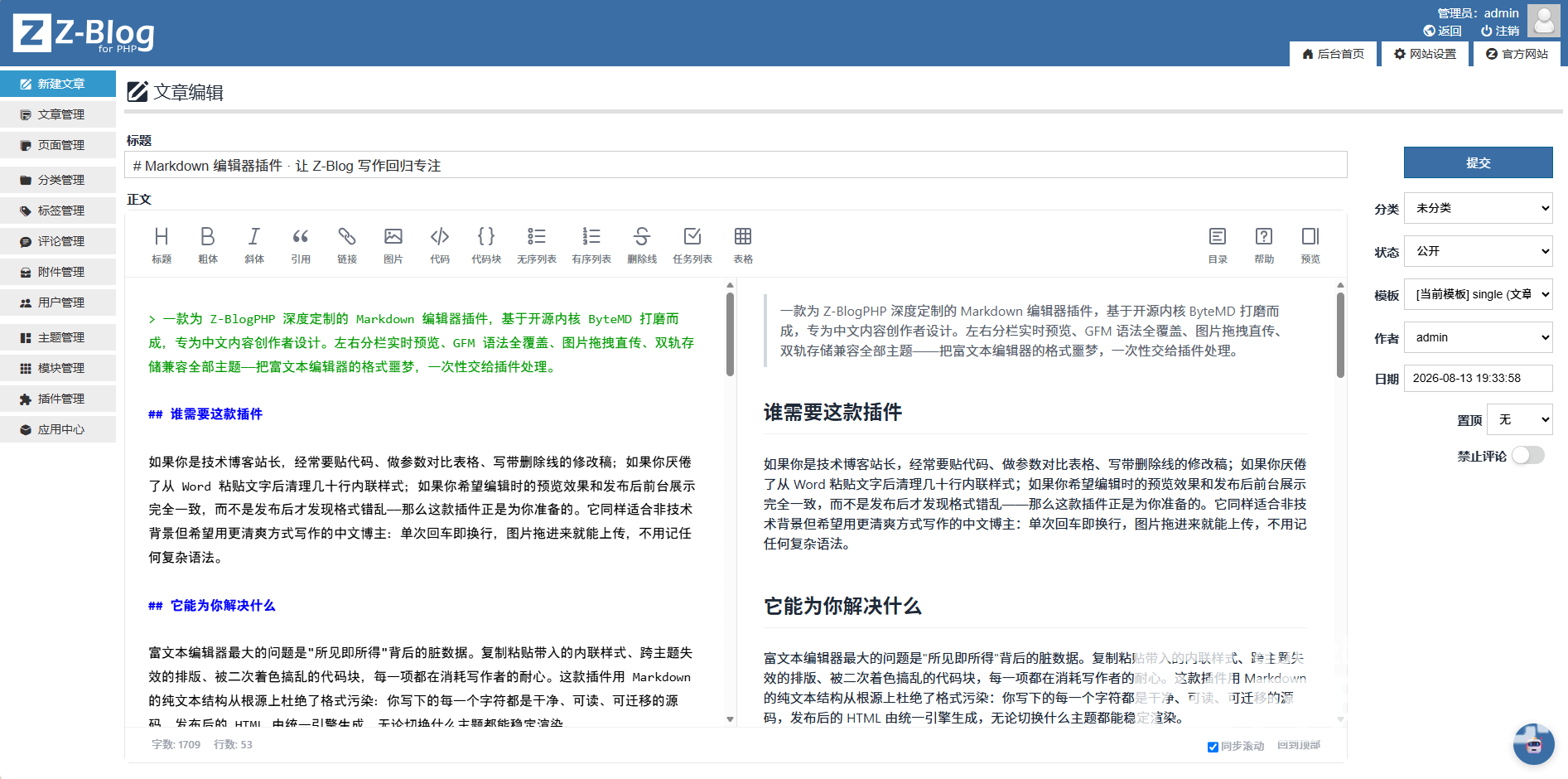
Task: Toggle the 同步滚动 checkbox
Action: tap(1213, 747)
